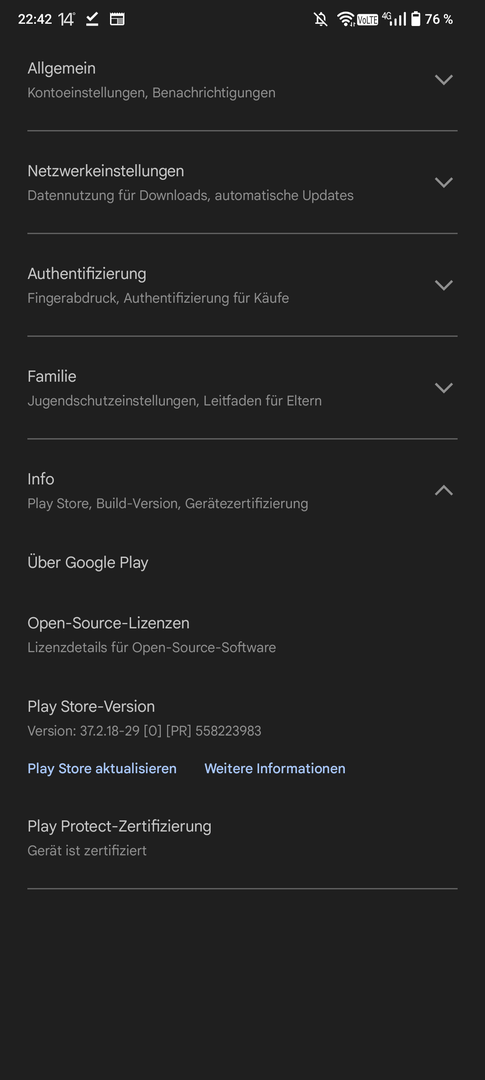Tap the VoLTE status icon

pos(367,20)
